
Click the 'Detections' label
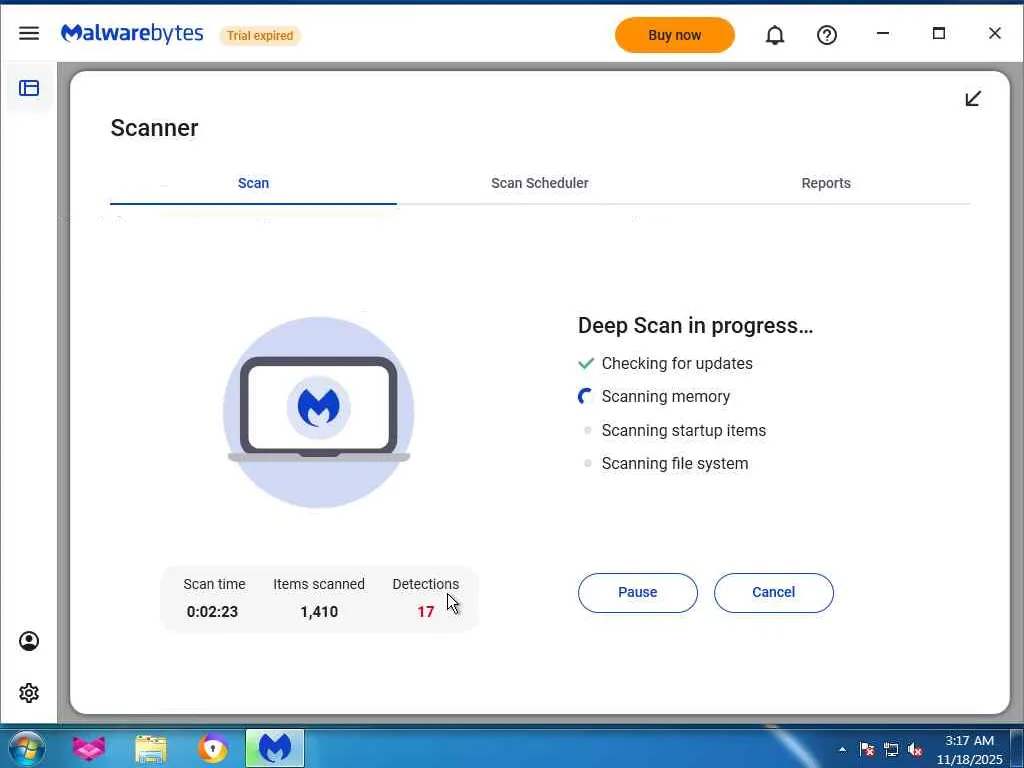(425, 584)
